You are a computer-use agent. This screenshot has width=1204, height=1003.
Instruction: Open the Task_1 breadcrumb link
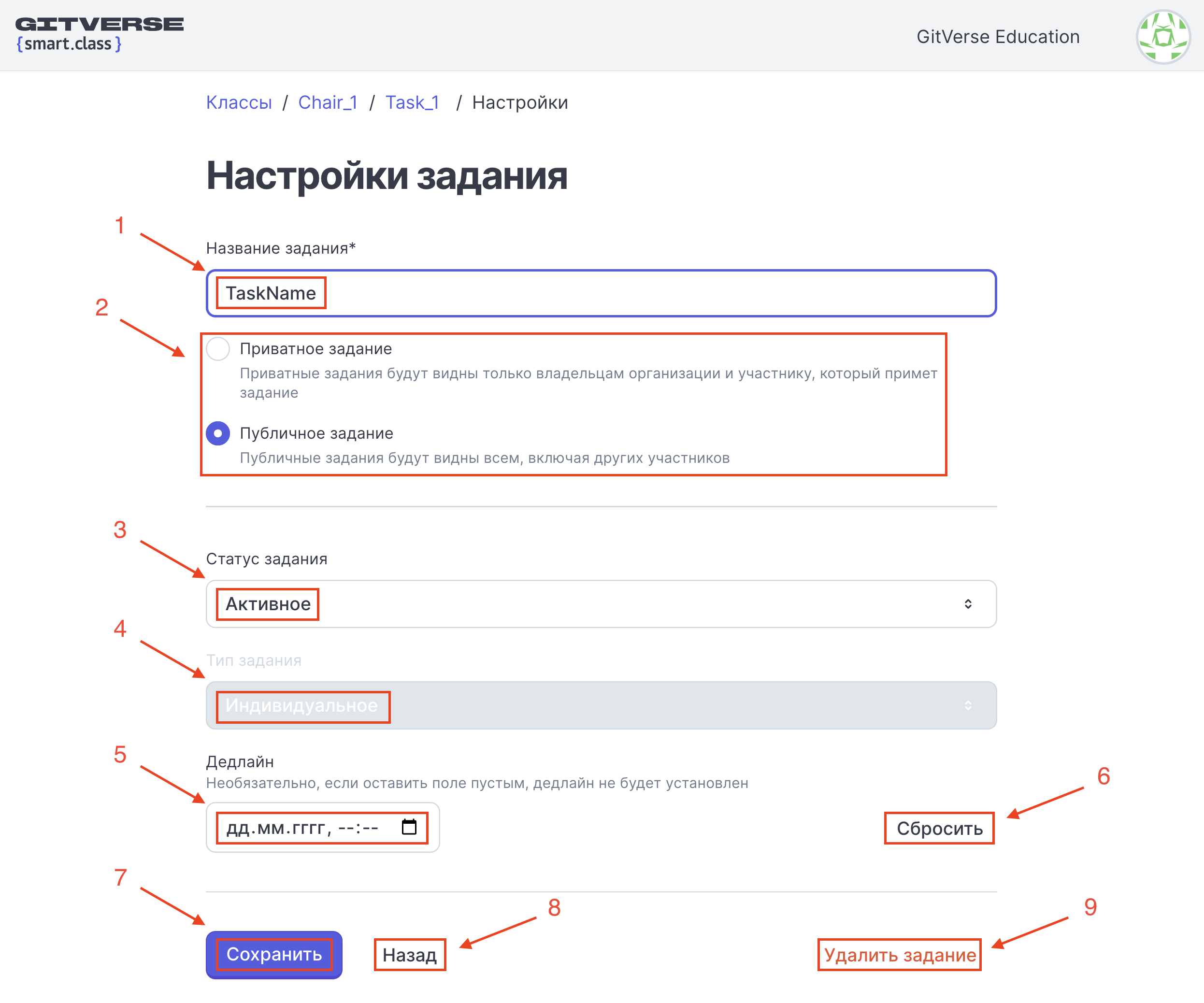point(412,102)
